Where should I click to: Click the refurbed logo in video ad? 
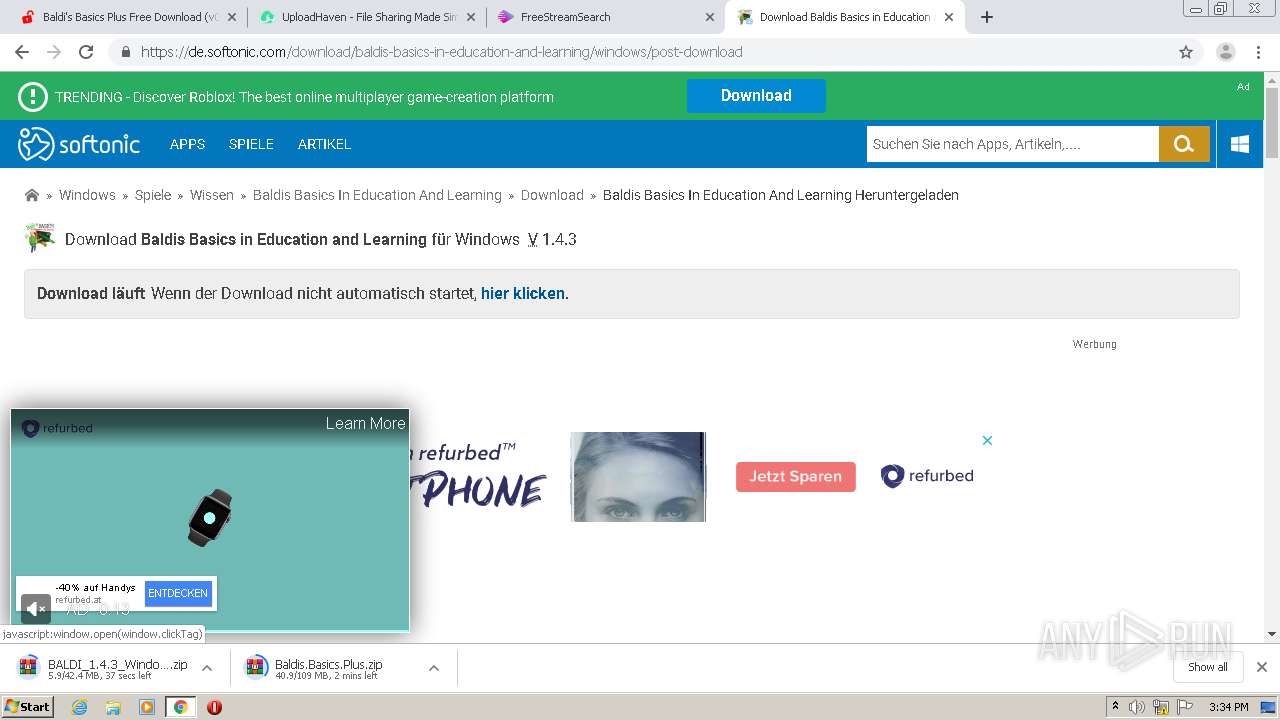[x=57, y=428]
